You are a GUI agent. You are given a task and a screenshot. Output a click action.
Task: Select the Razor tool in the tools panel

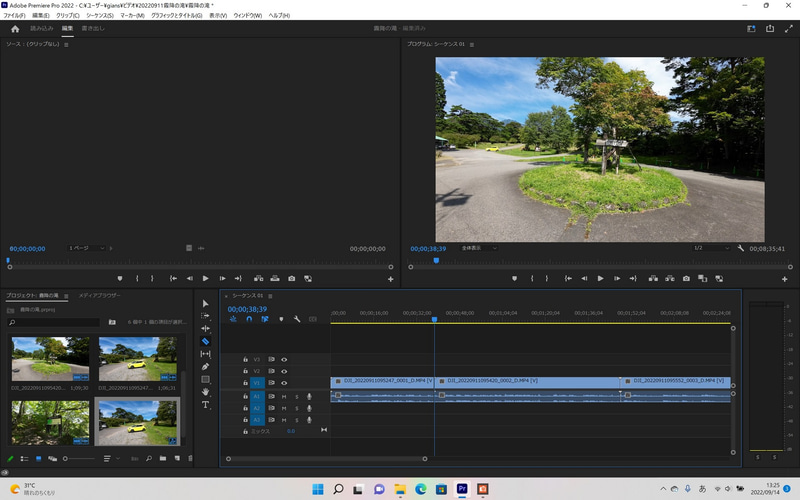tap(205, 341)
